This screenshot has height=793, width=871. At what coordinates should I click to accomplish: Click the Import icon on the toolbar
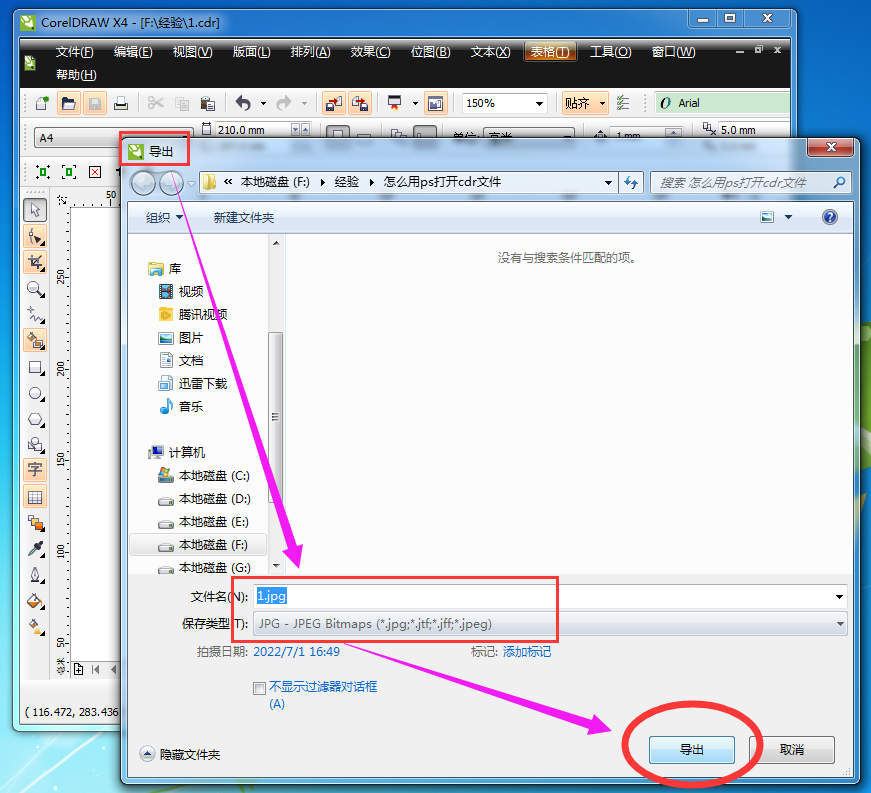click(x=334, y=103)
